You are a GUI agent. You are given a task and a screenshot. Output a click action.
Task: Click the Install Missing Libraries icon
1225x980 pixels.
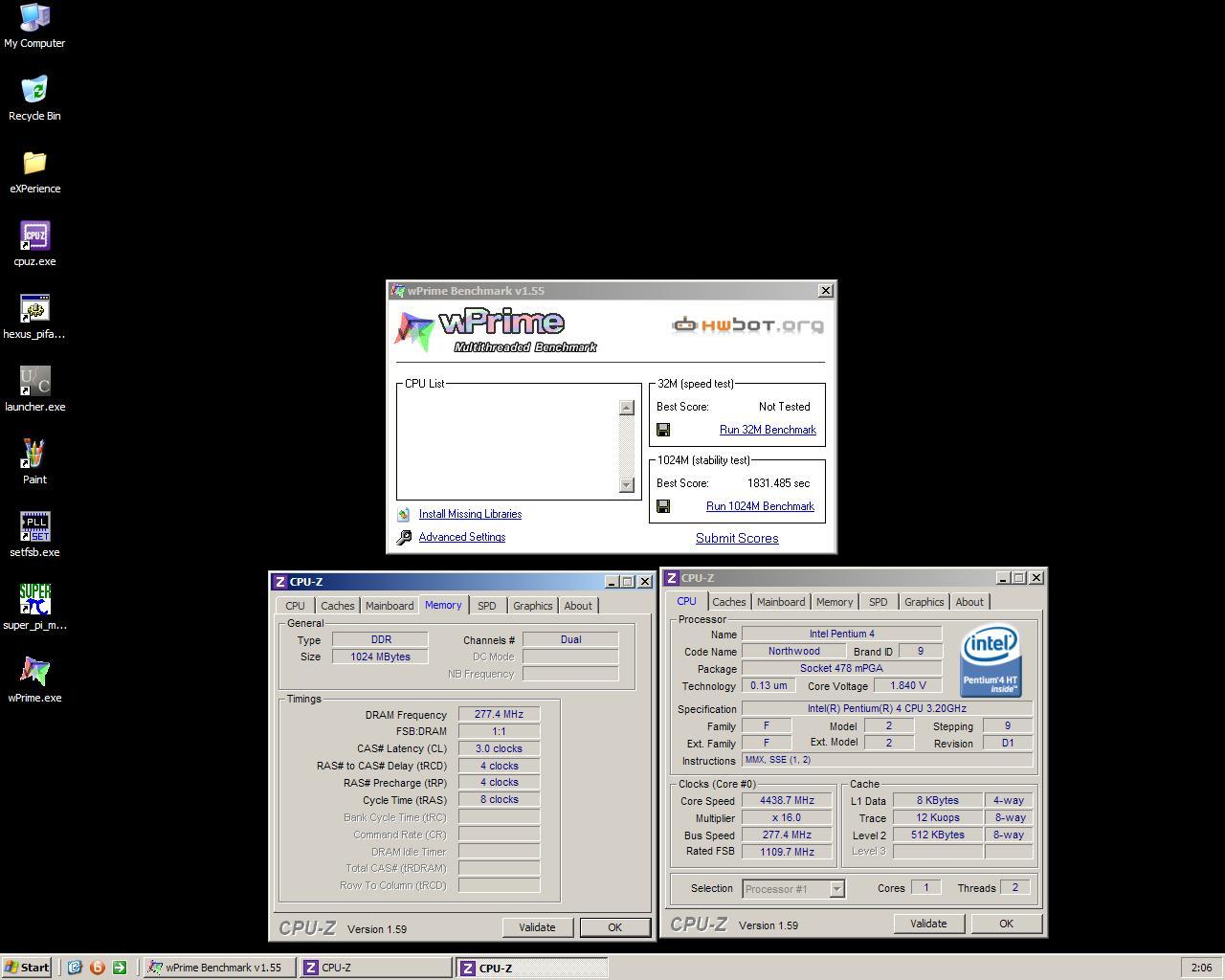pos(404,514)
